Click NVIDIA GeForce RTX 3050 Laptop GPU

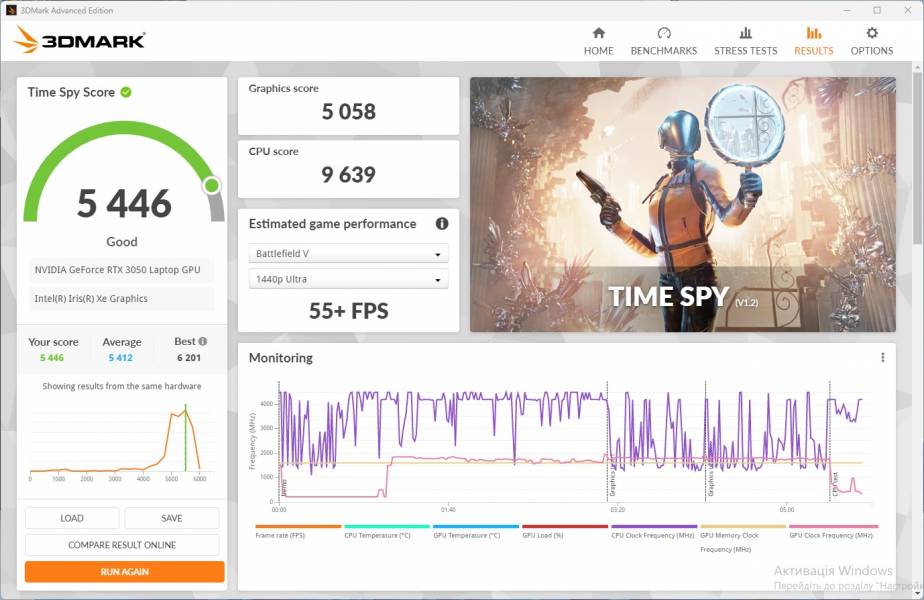point(117,270)
